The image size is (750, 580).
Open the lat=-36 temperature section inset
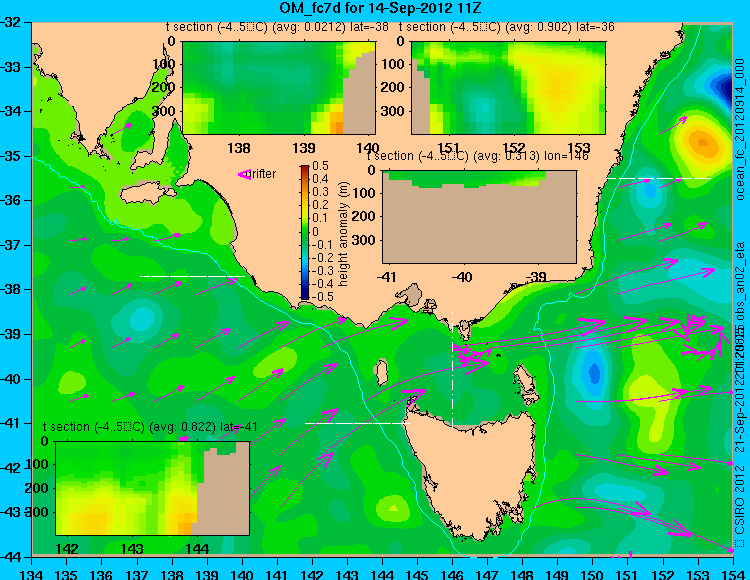pos(508,88)
